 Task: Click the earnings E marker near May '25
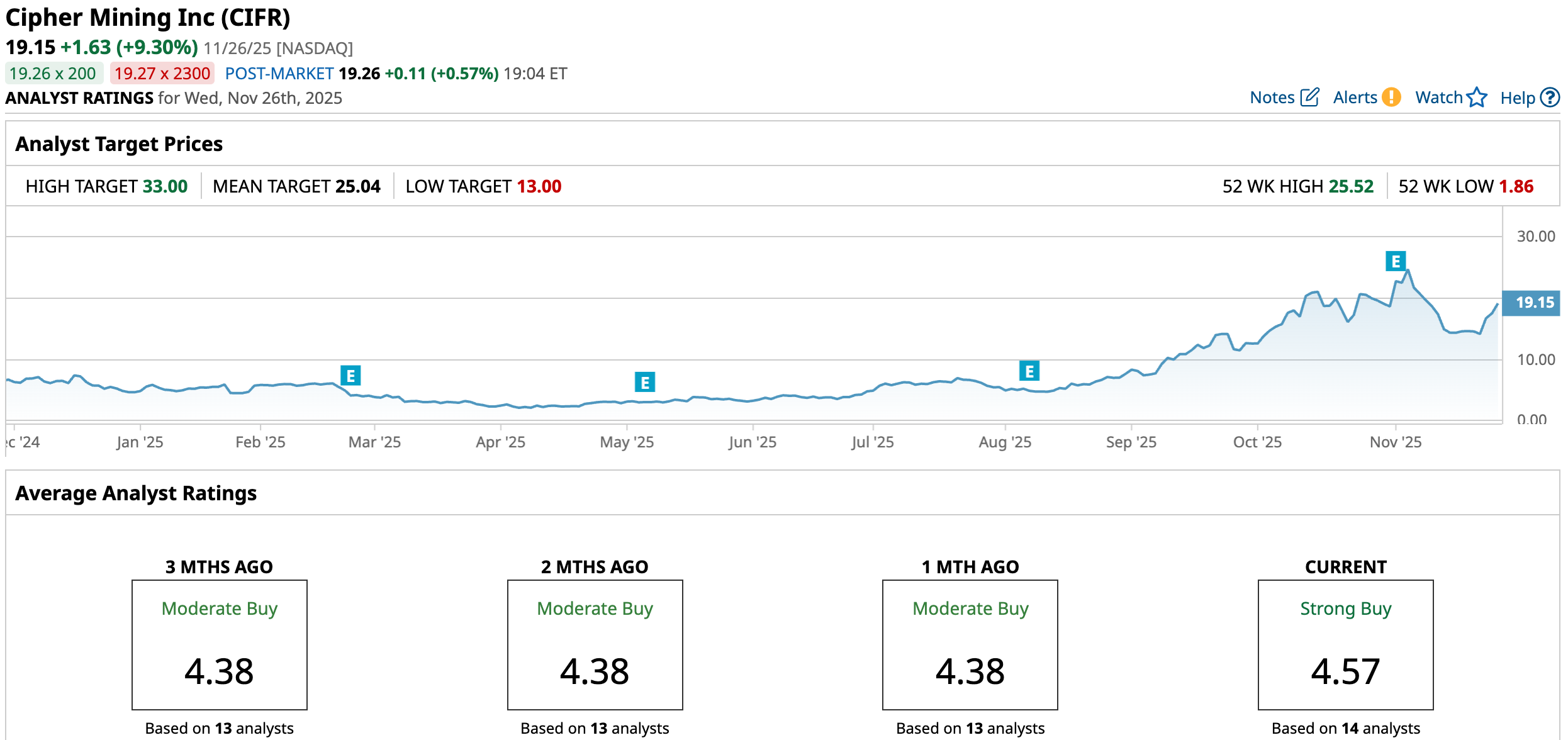(x=645, y=382)
